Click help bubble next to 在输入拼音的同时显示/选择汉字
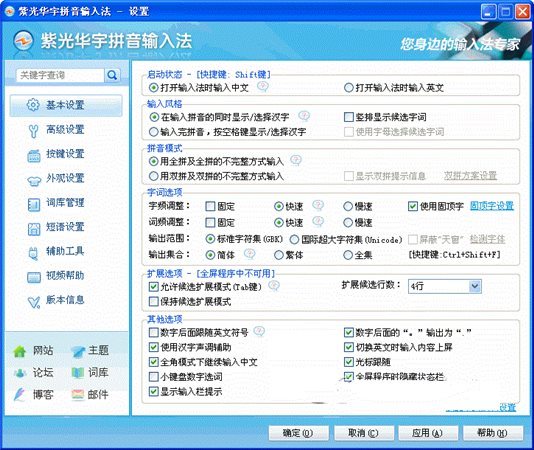 click(304, 116)
